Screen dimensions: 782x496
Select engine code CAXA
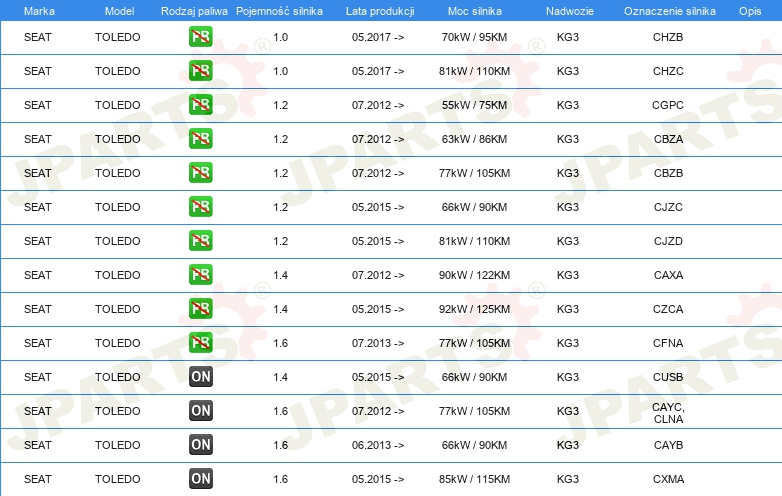tap(668, 275)
